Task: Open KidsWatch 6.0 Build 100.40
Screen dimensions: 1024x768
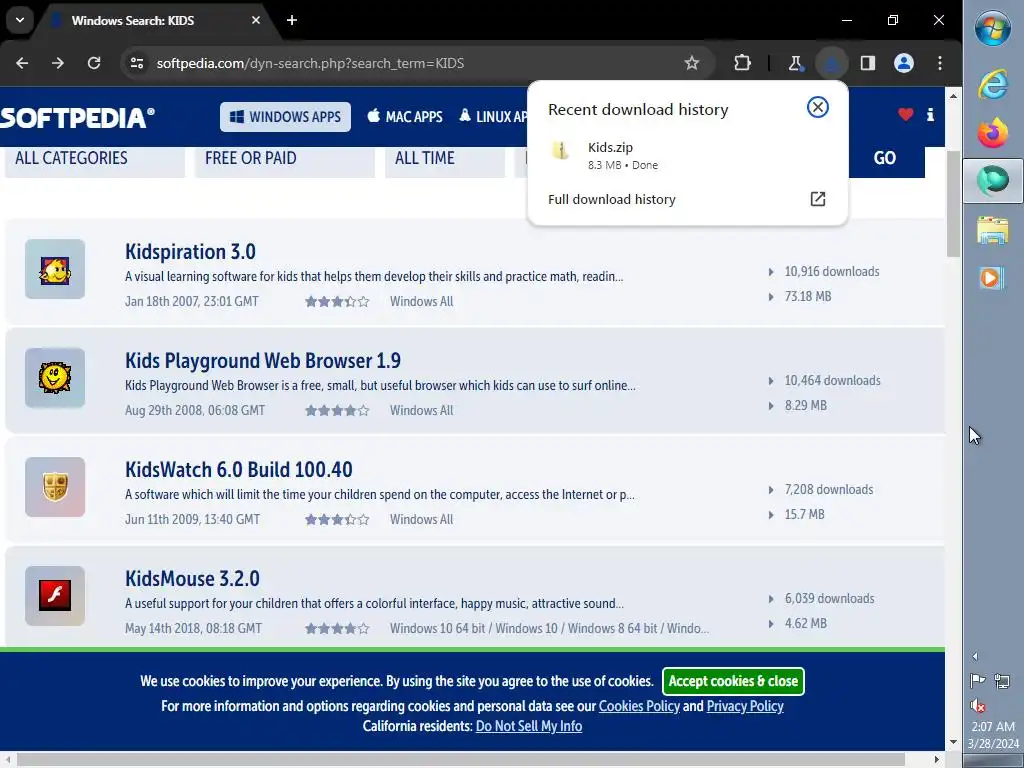Action: 238,470
